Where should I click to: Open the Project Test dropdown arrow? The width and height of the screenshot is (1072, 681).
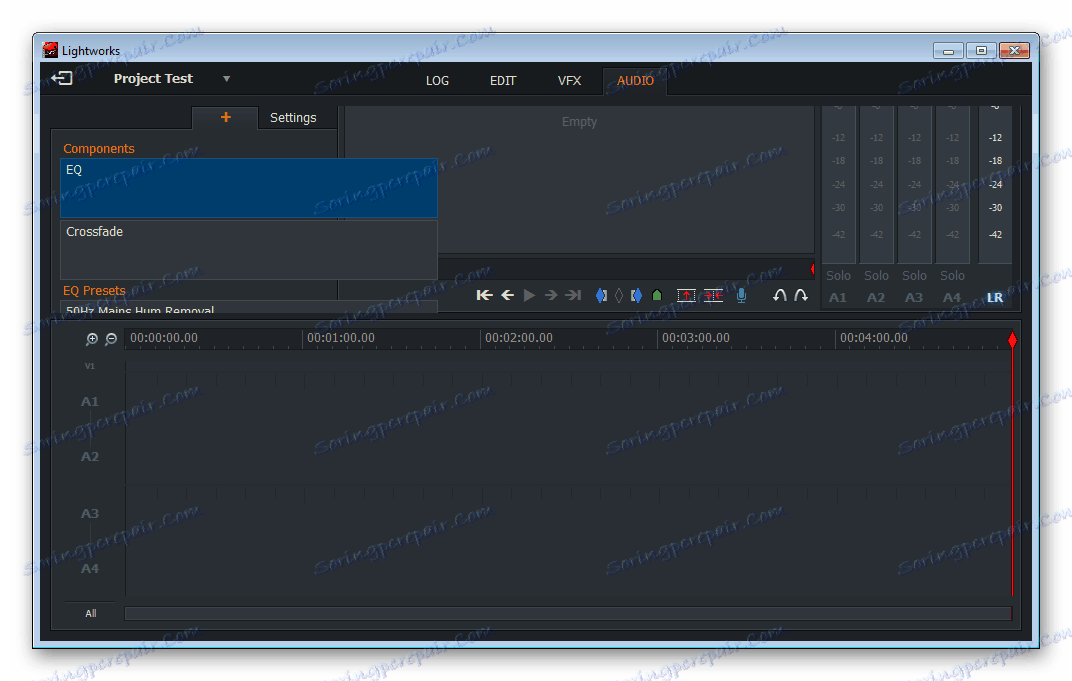click(x=226, y=79)
